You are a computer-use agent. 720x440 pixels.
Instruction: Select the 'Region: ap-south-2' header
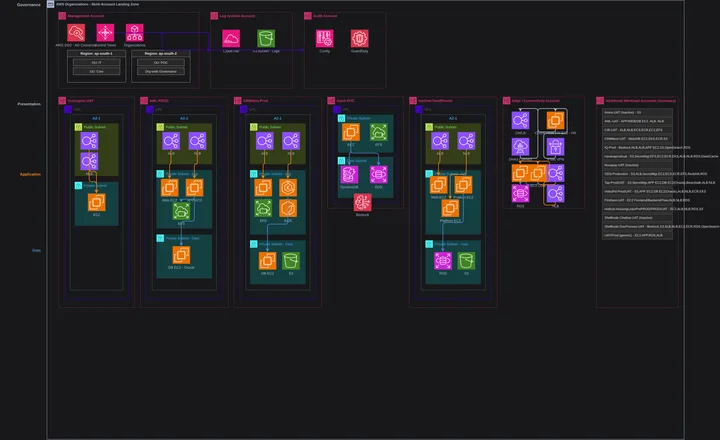[x=161, y=54]
